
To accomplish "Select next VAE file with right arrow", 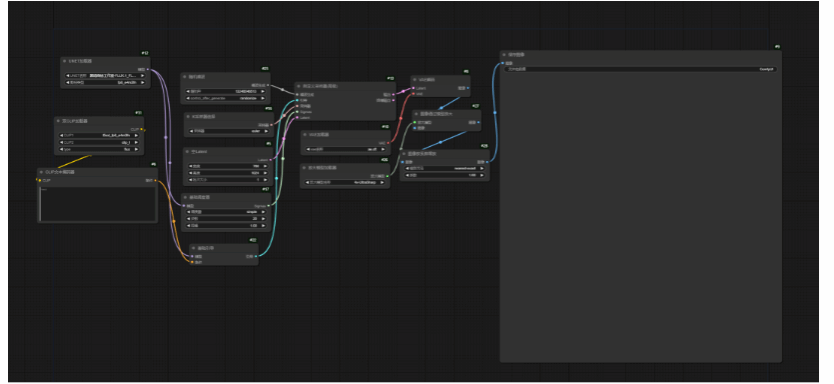I will pyautogui.click(x=383, y=149).
